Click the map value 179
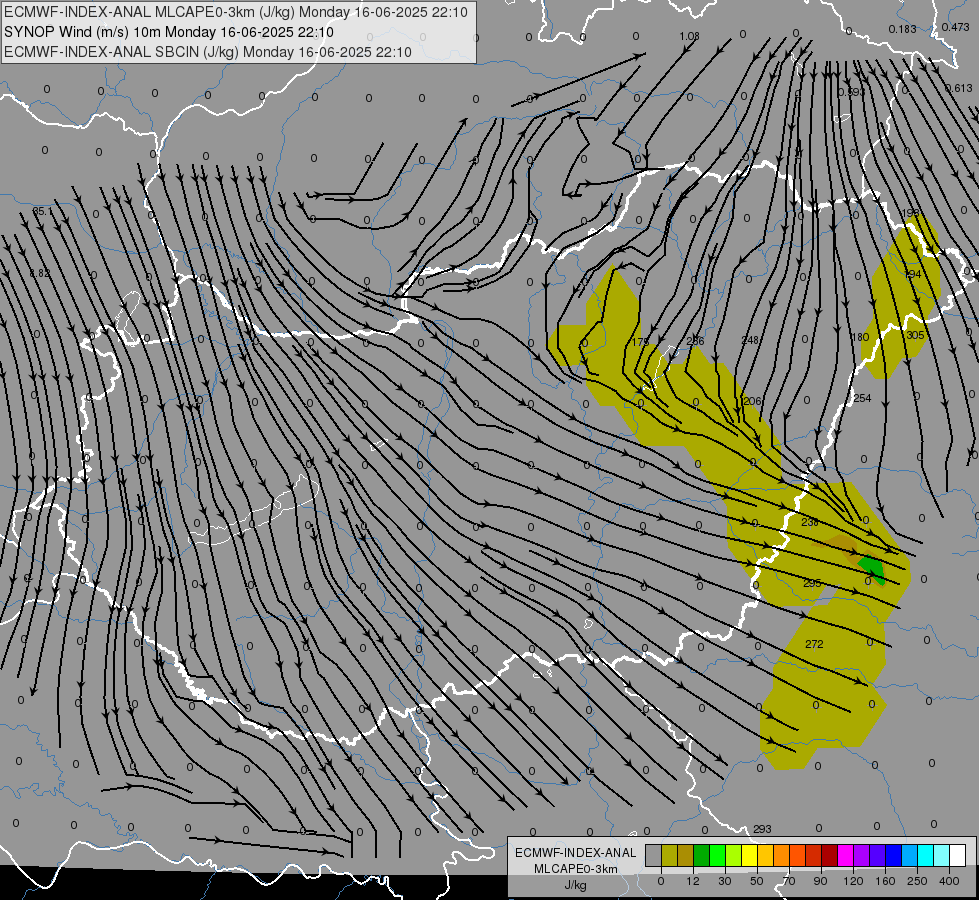Image resolution: width=979 pixels, height=900 pixels. pyautogui.click(x=640, y=342)
